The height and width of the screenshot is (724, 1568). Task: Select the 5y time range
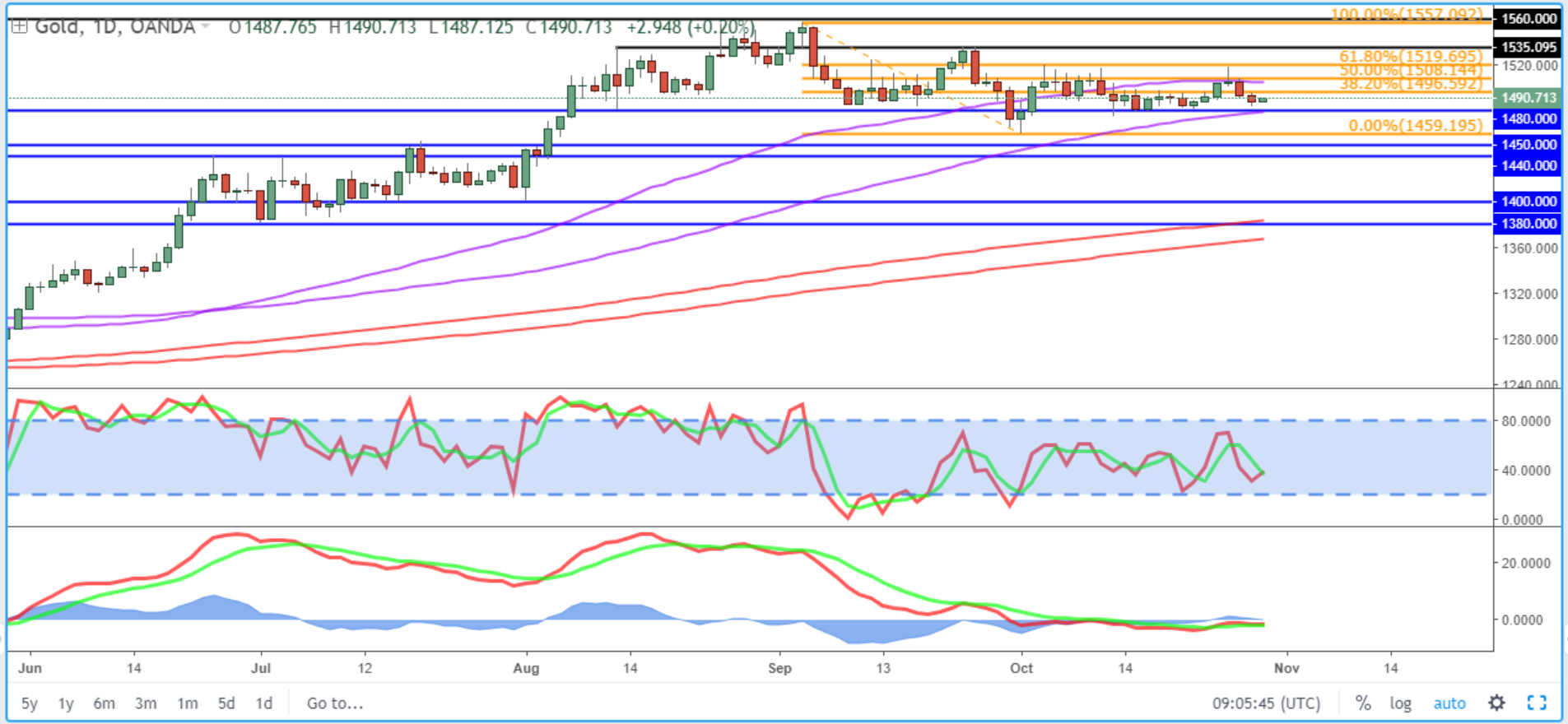[30, 703]
